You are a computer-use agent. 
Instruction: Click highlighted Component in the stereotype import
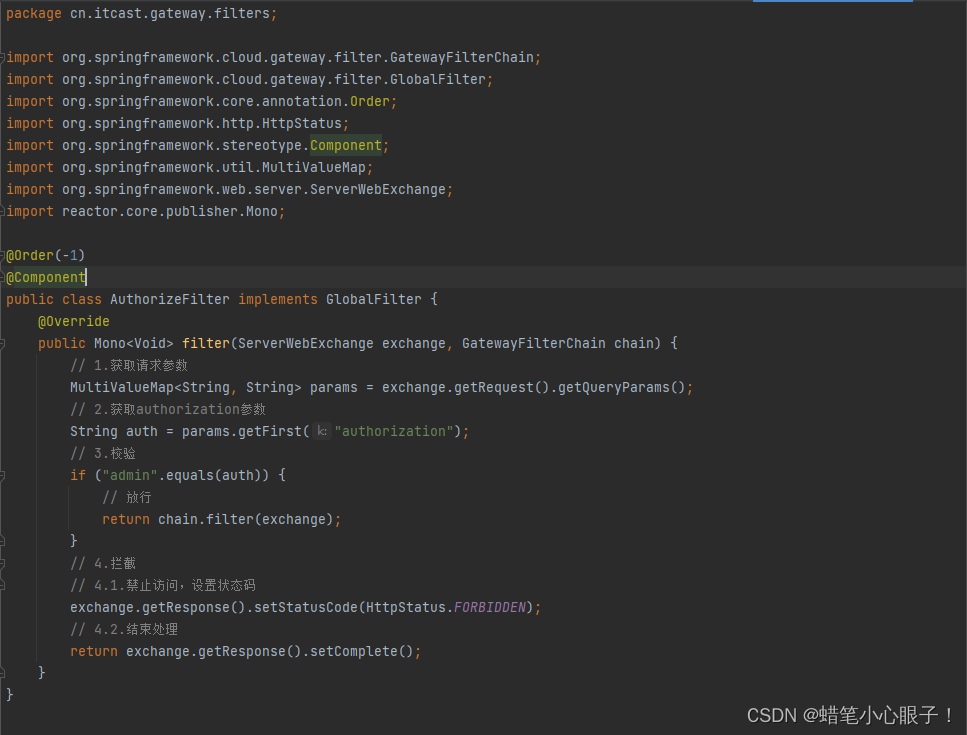(346, 146)
